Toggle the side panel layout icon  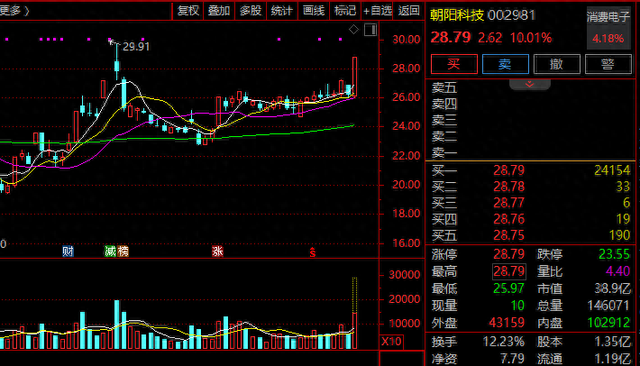[371, 30]
